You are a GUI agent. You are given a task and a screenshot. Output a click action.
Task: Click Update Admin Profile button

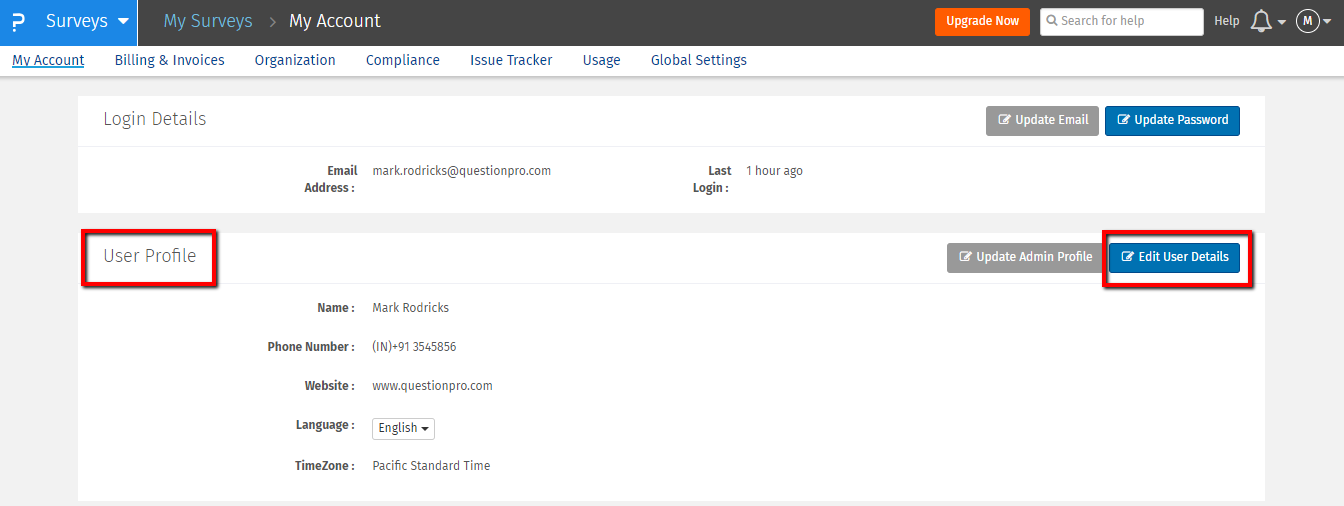[x=1025, y=257]
